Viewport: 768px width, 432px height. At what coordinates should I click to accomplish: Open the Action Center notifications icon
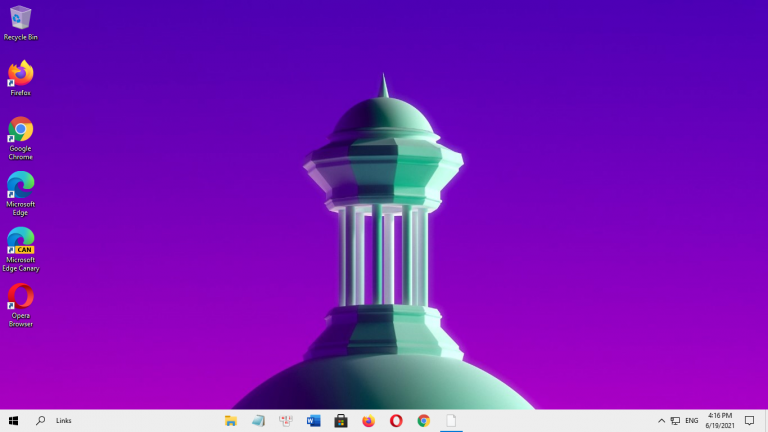749,421
